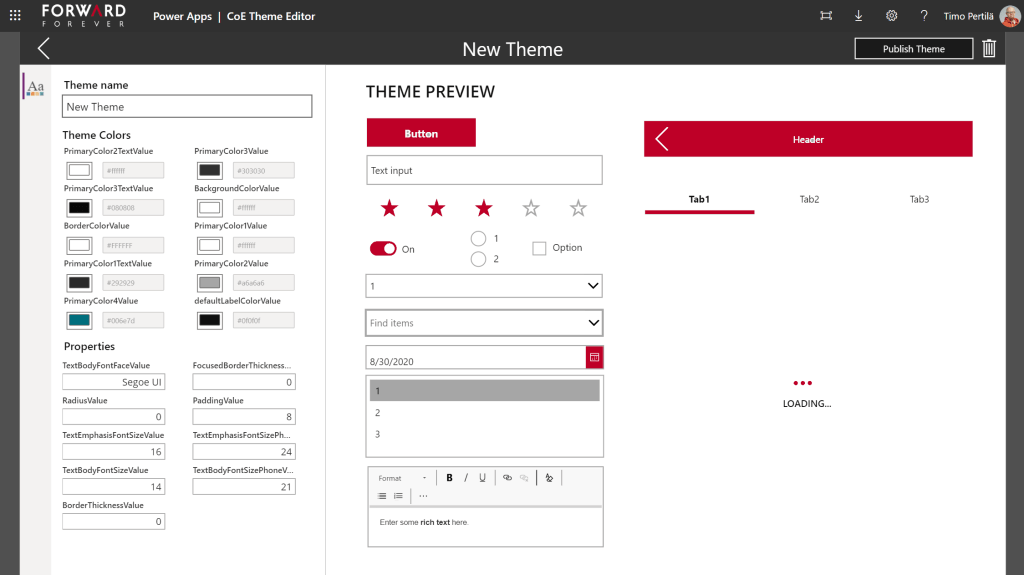Apply bold in rich text editor
This screenshot has width=1024, height=575.
click(x=450, y=478)
